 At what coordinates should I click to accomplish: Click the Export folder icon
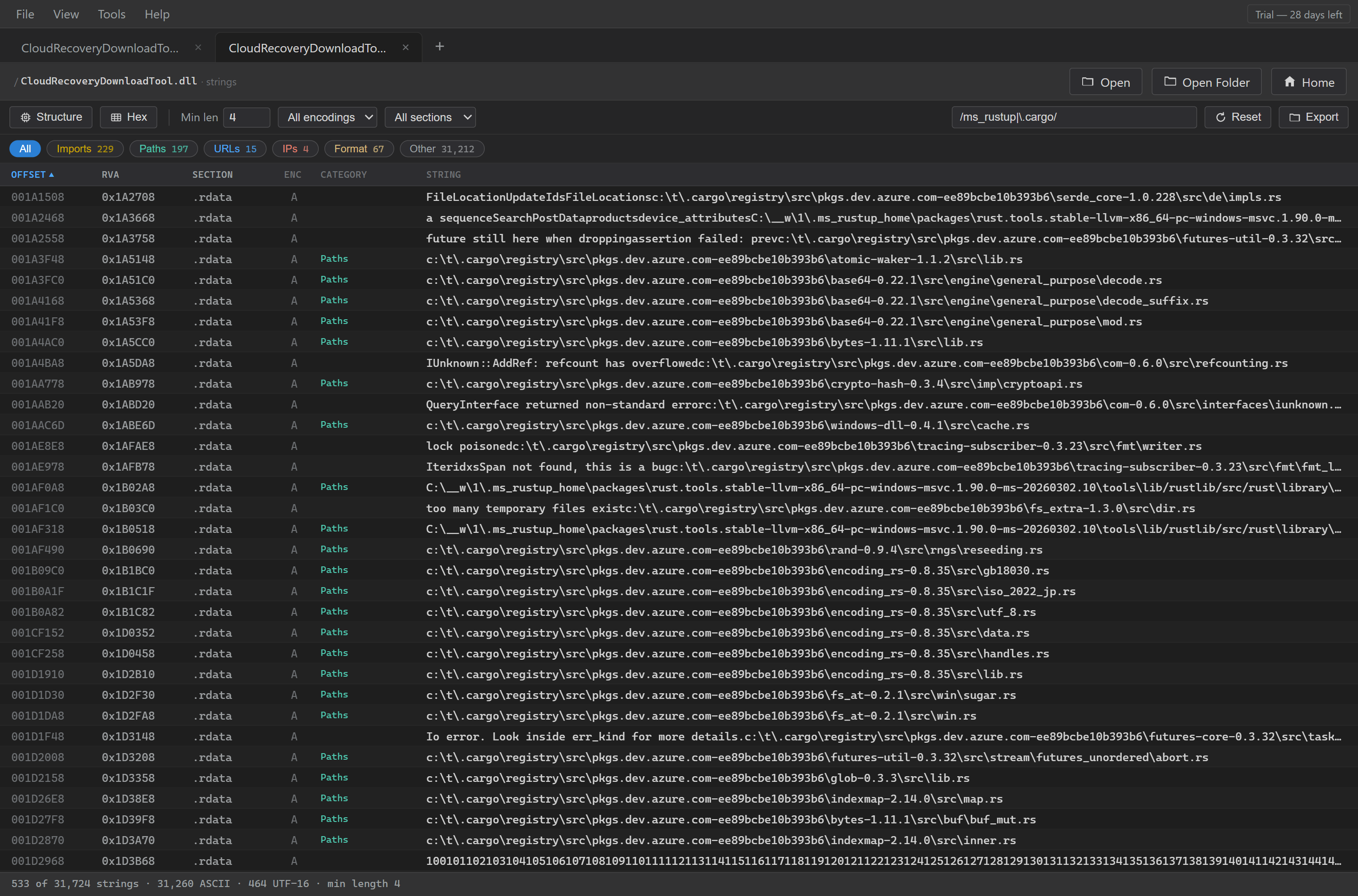pyautogui.click(x=1295, y=117)
